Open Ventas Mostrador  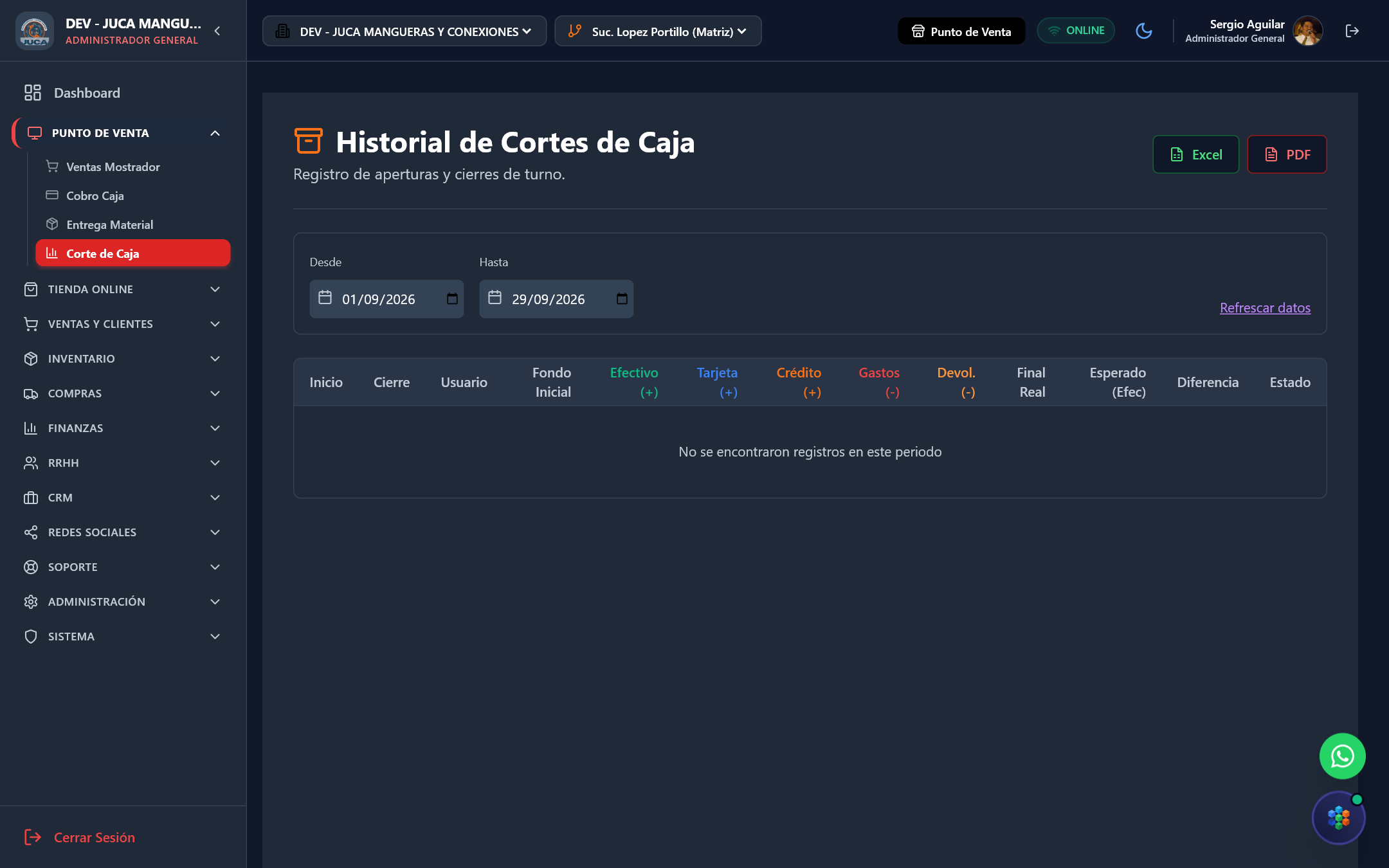(132, 167)
